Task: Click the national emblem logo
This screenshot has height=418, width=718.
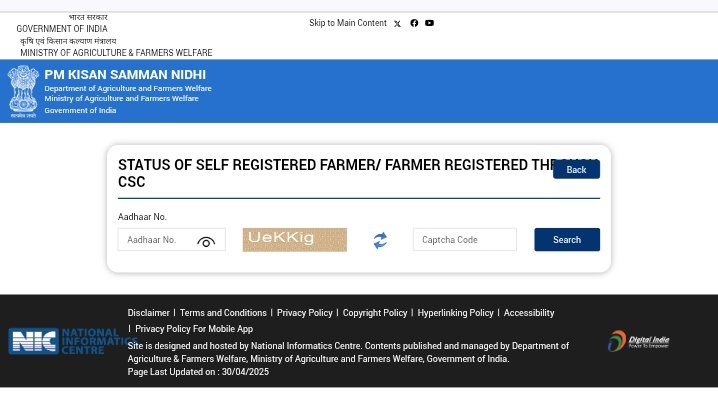Action: [x=23, y=91]
